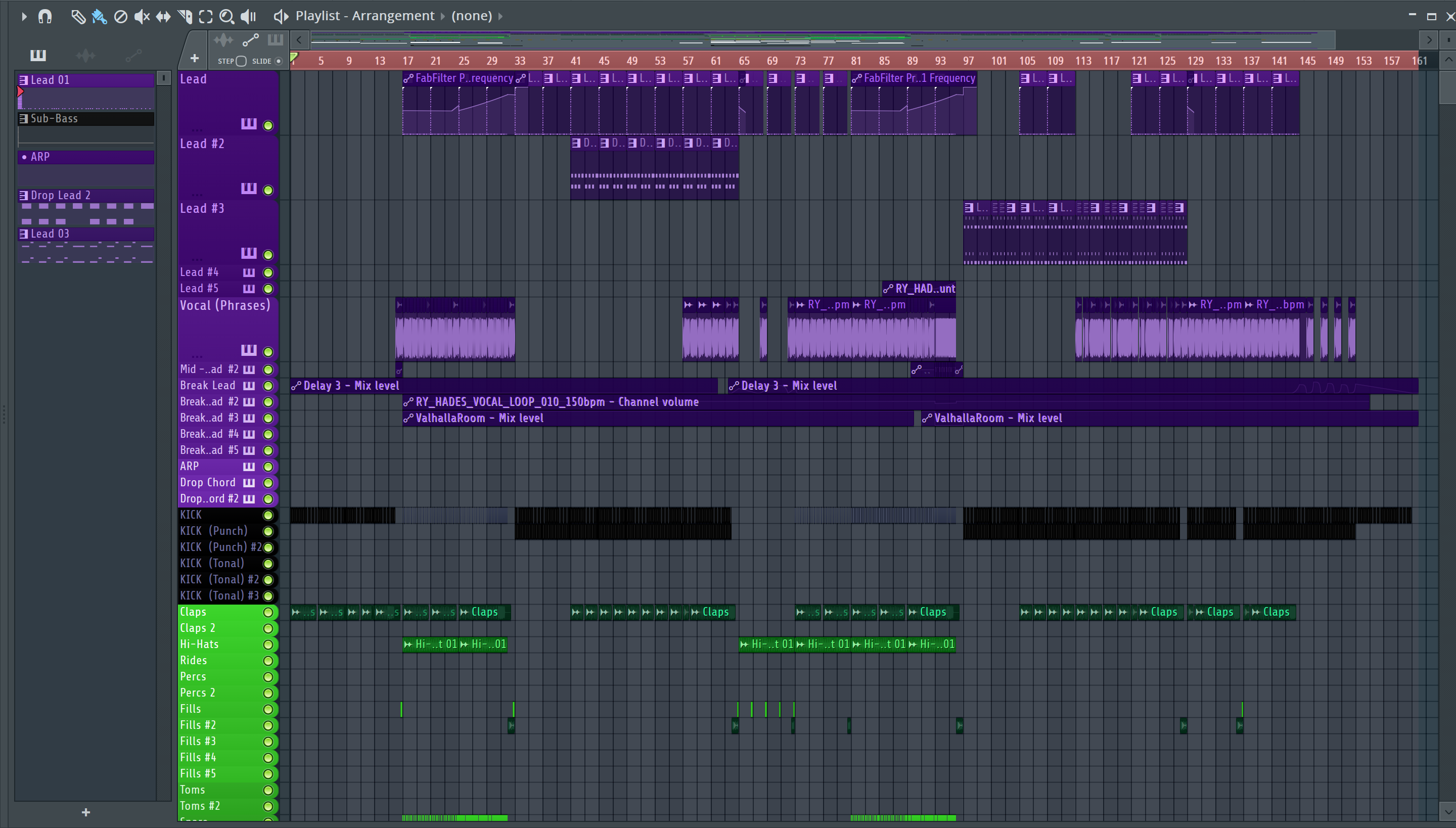Select the Rides track header
Viewport: 1456px width, 828px height.
point(227,661)
